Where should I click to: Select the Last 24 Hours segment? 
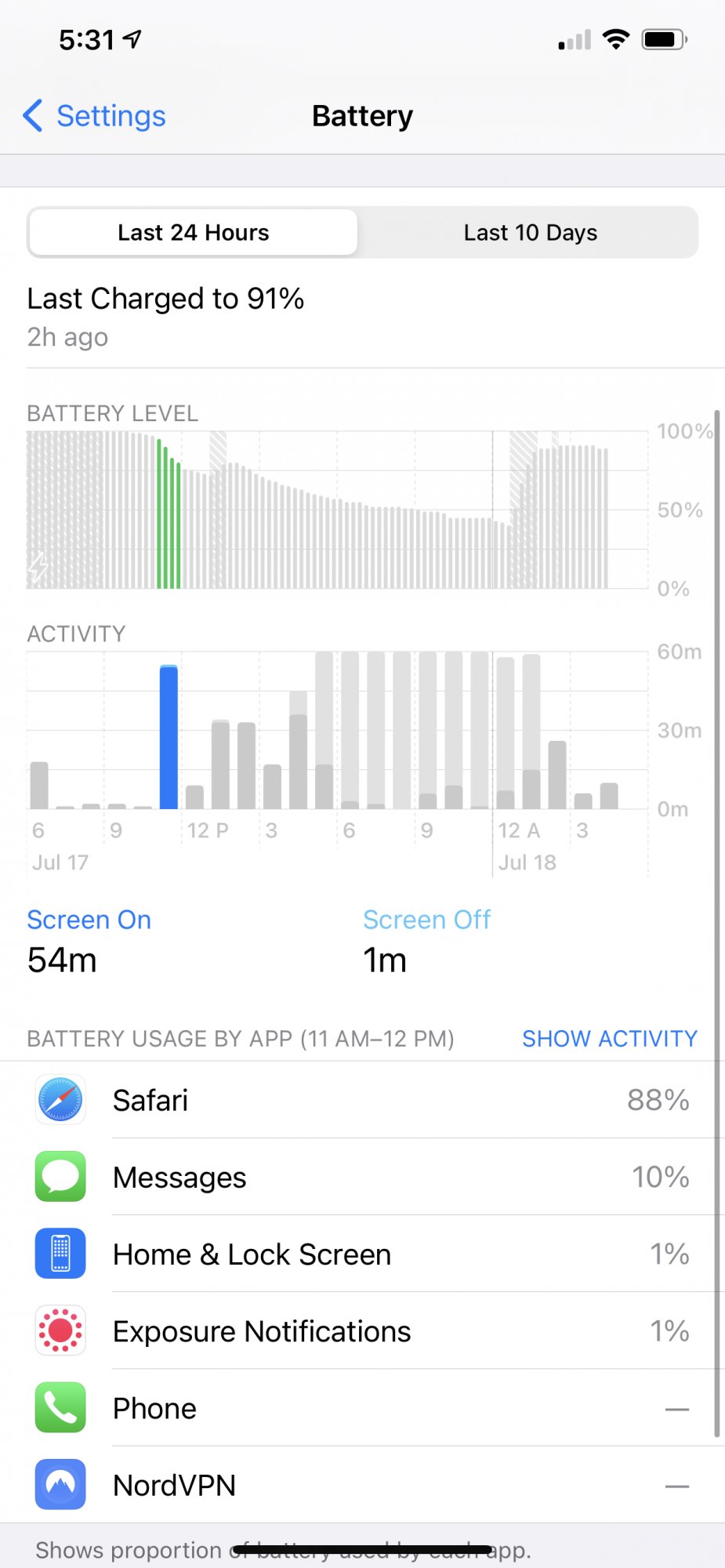[193, 232]
